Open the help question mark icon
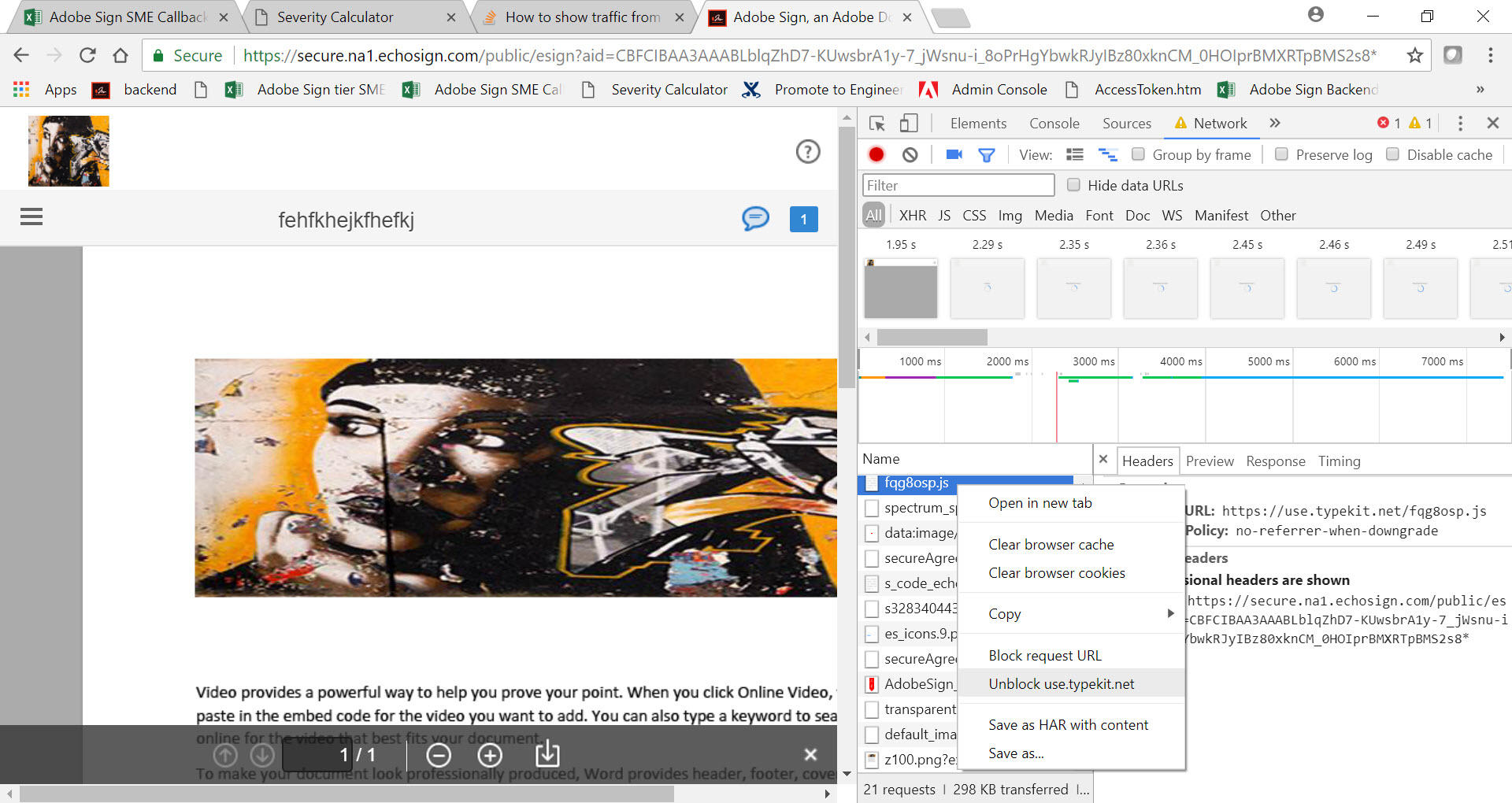Viewport: 1512px width, 803px height. pos(808,151)
